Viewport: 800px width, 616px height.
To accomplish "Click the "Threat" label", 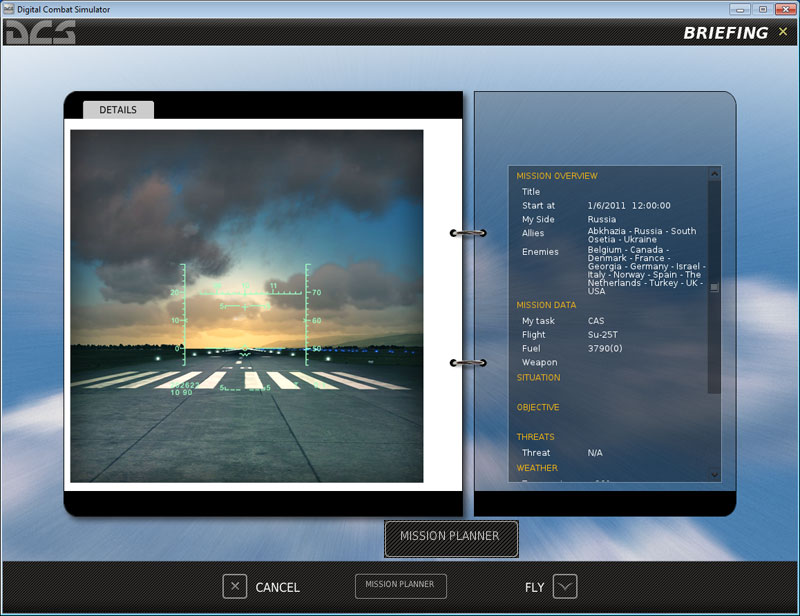I will pyautogui.click(x=536, y=453).
